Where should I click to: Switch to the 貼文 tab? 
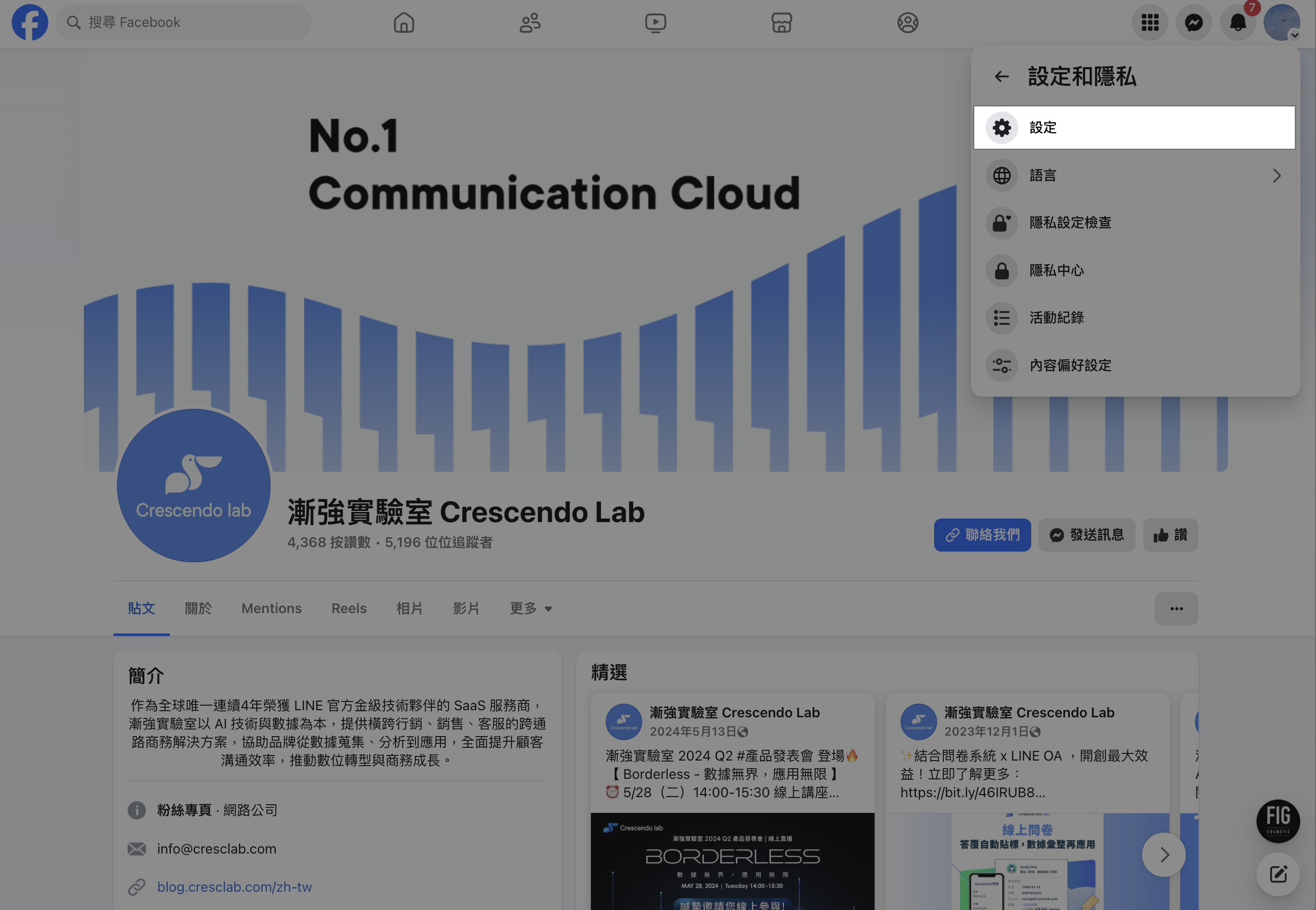[x=141, y=609]
